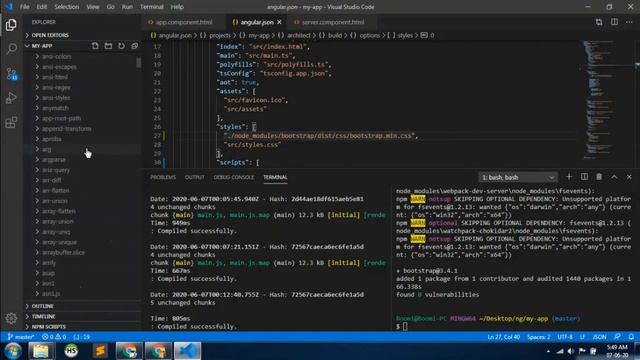Change JSON language mode in status bar
Image resolution: width=640 pixels, height=360 pixels.
pos(599,337)
